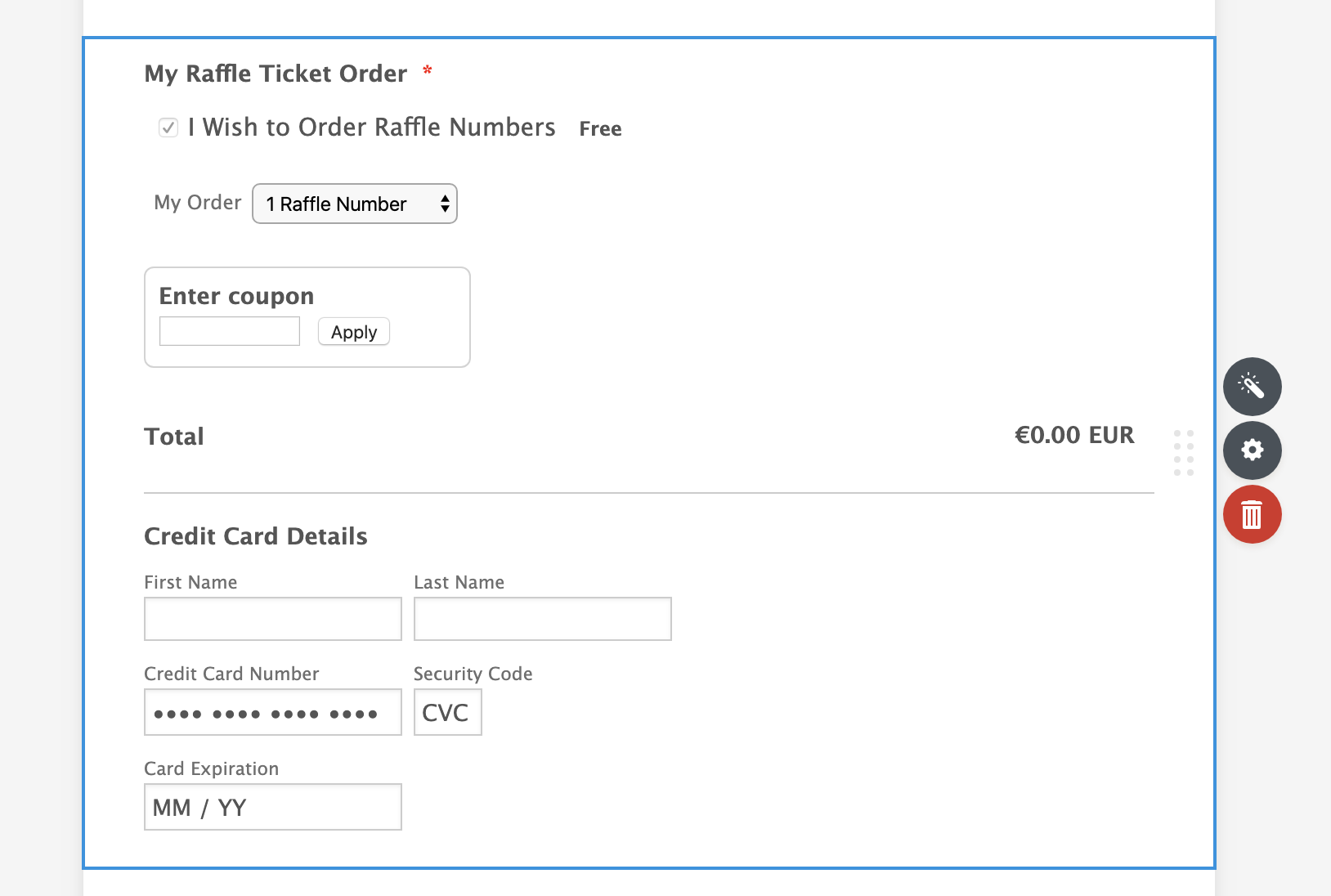Click the 'Total' label text
Screen dimensions: 1331x896
(x=174, y=437)
